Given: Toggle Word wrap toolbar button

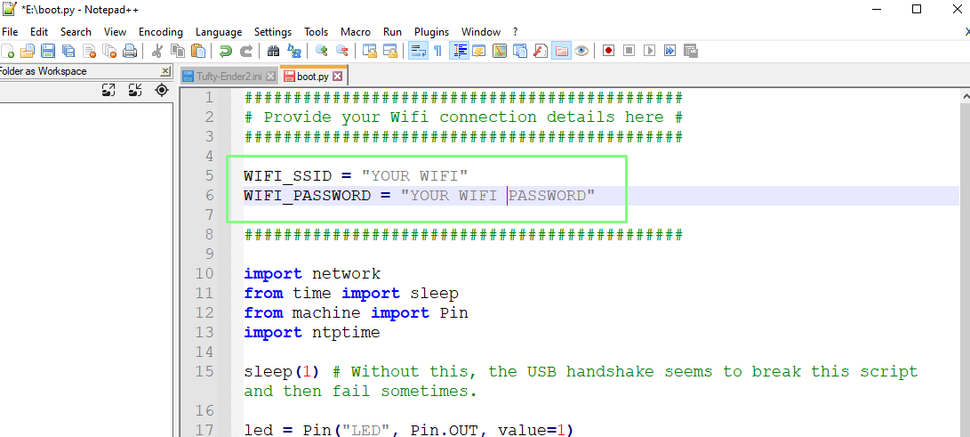Looking at the screenshot, I should tap(419, 51).
